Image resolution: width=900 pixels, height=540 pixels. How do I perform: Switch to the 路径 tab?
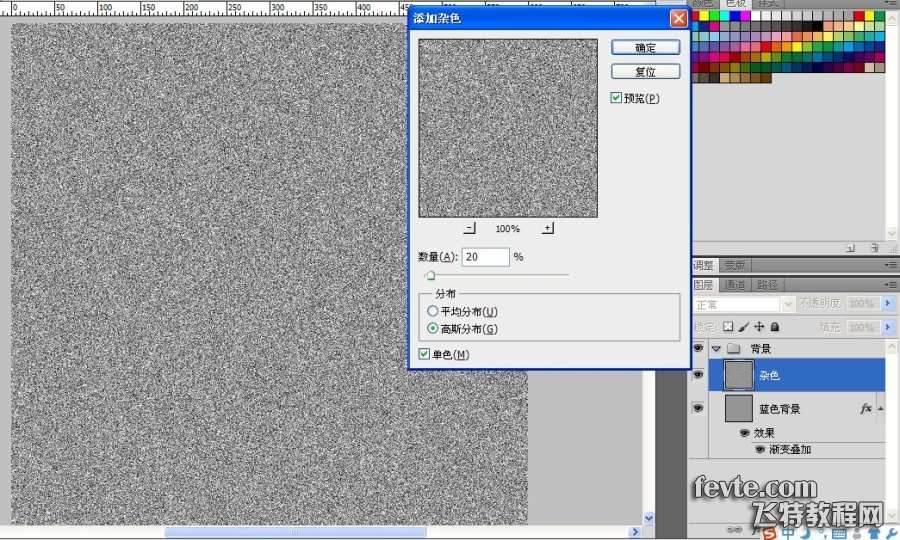[x=767, y=285]
